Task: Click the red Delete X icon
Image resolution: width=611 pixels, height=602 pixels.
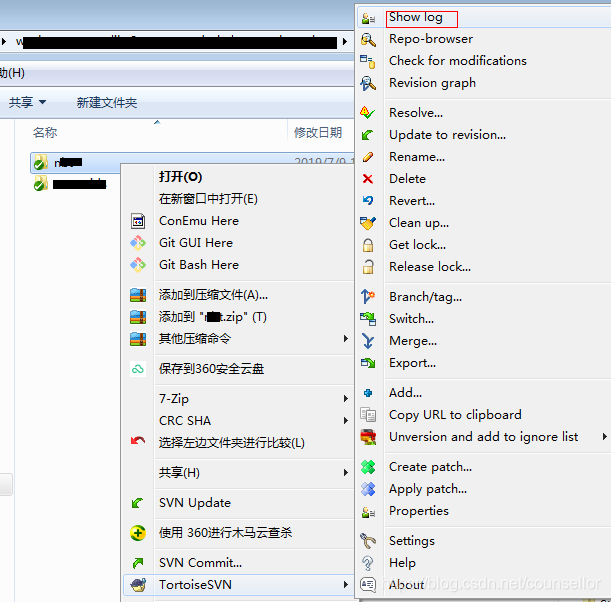Action: coord(368,179)
